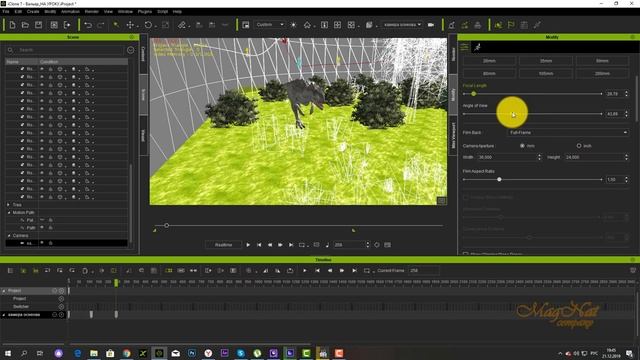Click the Windows Start button
Screen dimensions: 640x360
pos(7,353)
